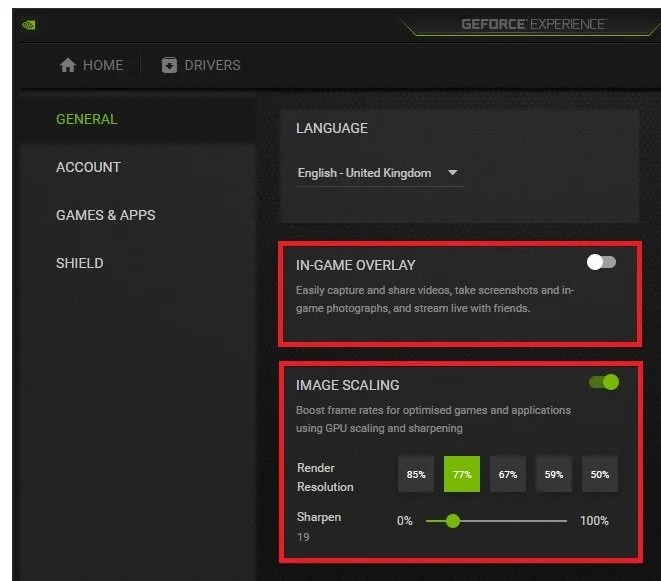Click the LANGUAGE heading
The height and width of the screenshot is (581, 661).
tap(332, 128)
